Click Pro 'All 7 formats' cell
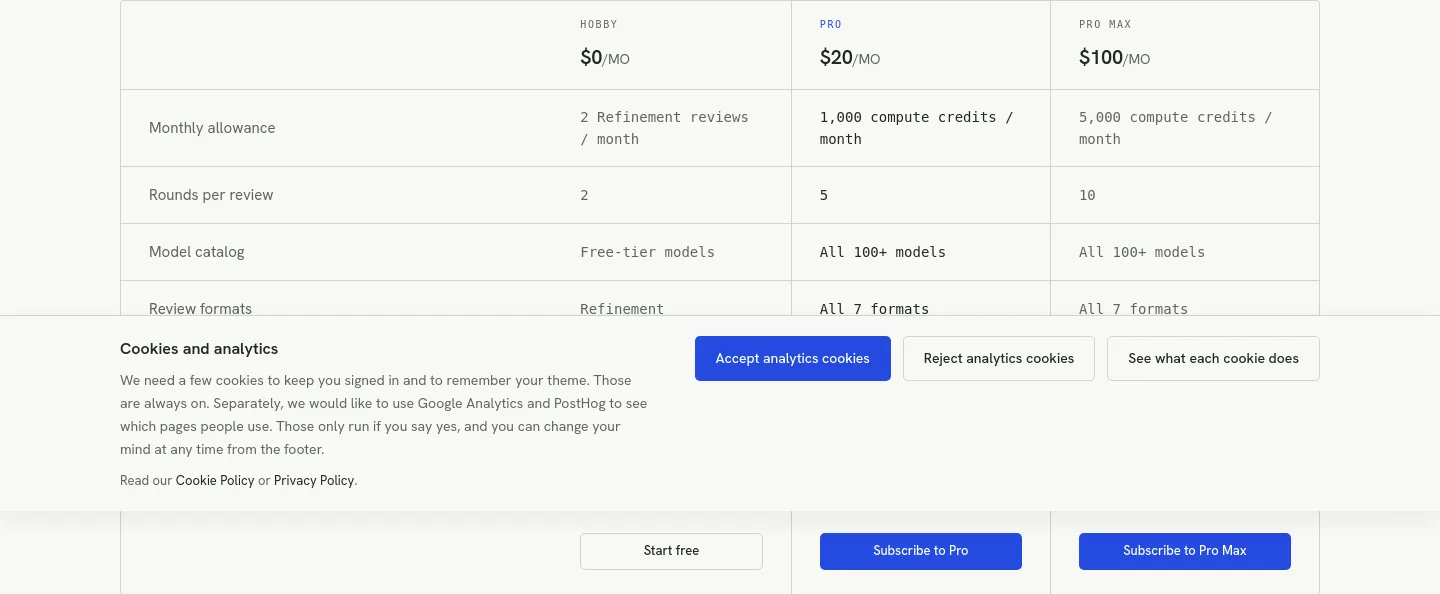 [x=874, y=308]
